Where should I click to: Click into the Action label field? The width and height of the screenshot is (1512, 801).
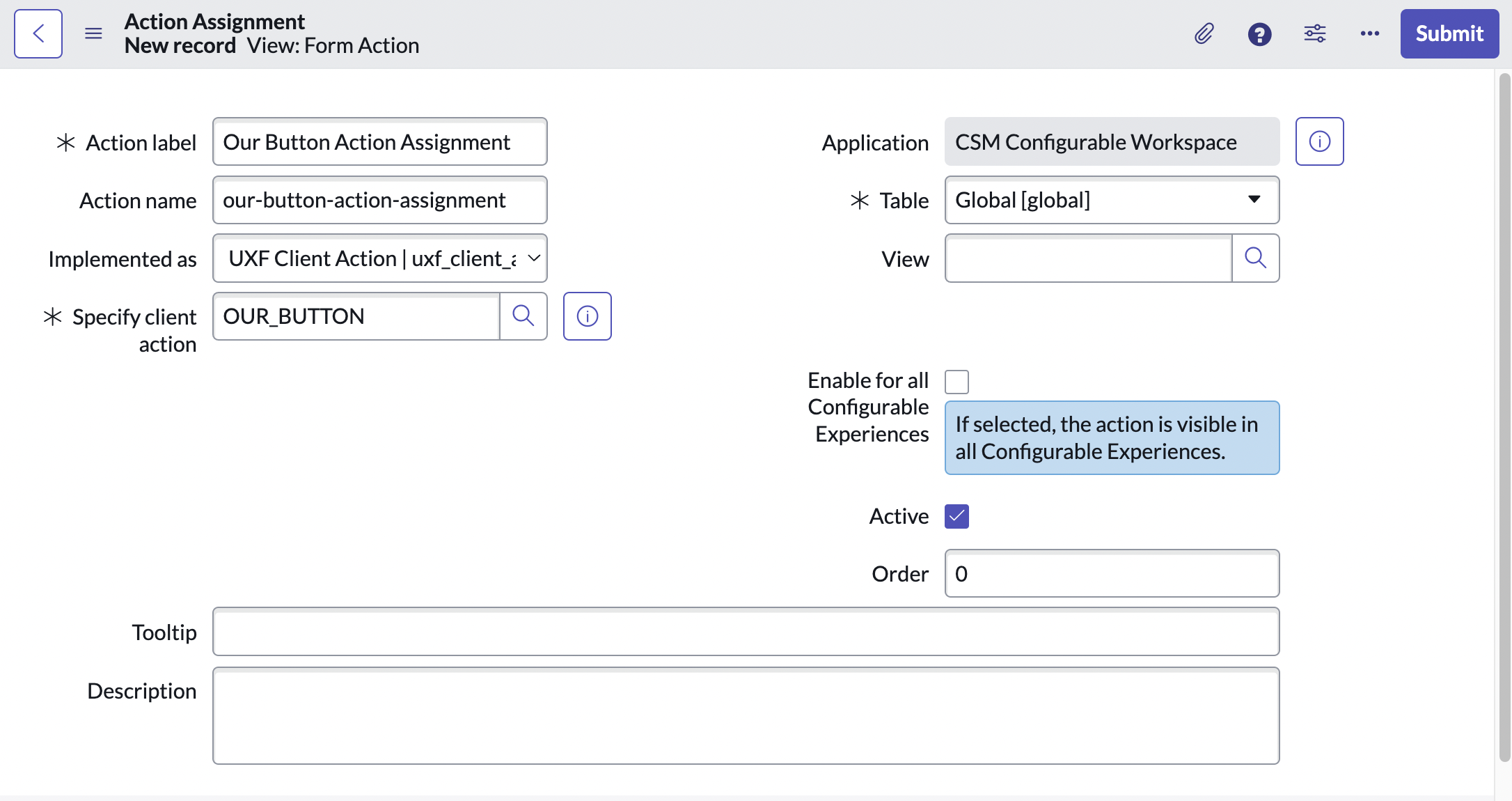pyautogui.click(x=379, y=142)
